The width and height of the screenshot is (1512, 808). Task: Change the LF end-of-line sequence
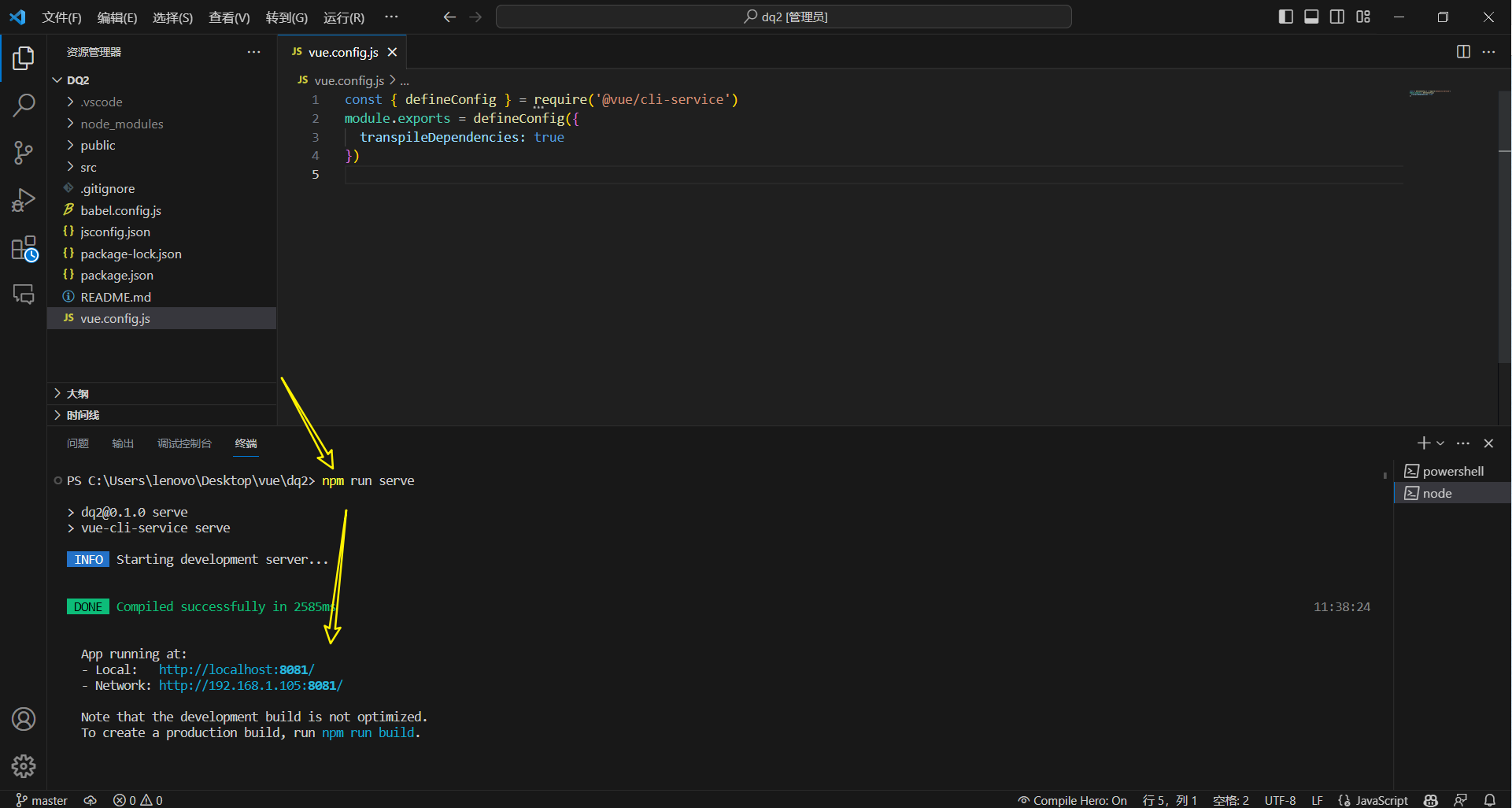[x=1317, y=800]
